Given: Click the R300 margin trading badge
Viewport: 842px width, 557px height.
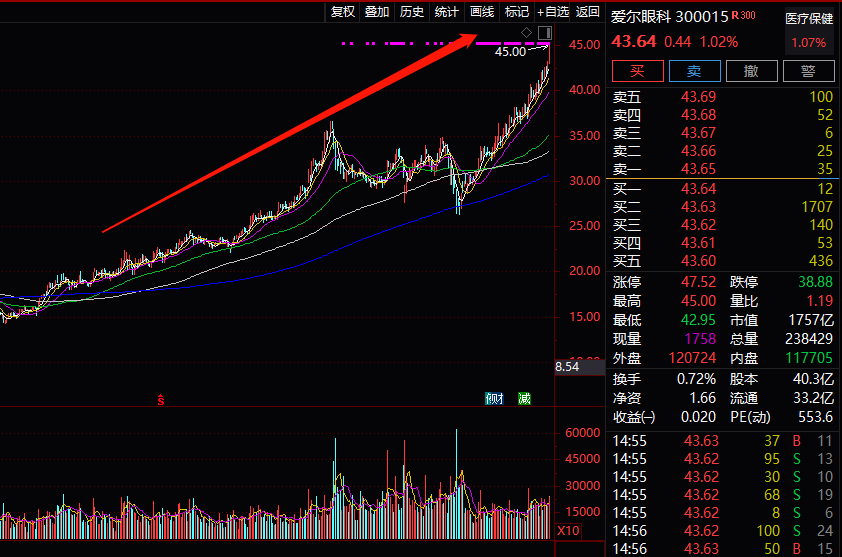Looking at the screenshot, I should 743,16.
